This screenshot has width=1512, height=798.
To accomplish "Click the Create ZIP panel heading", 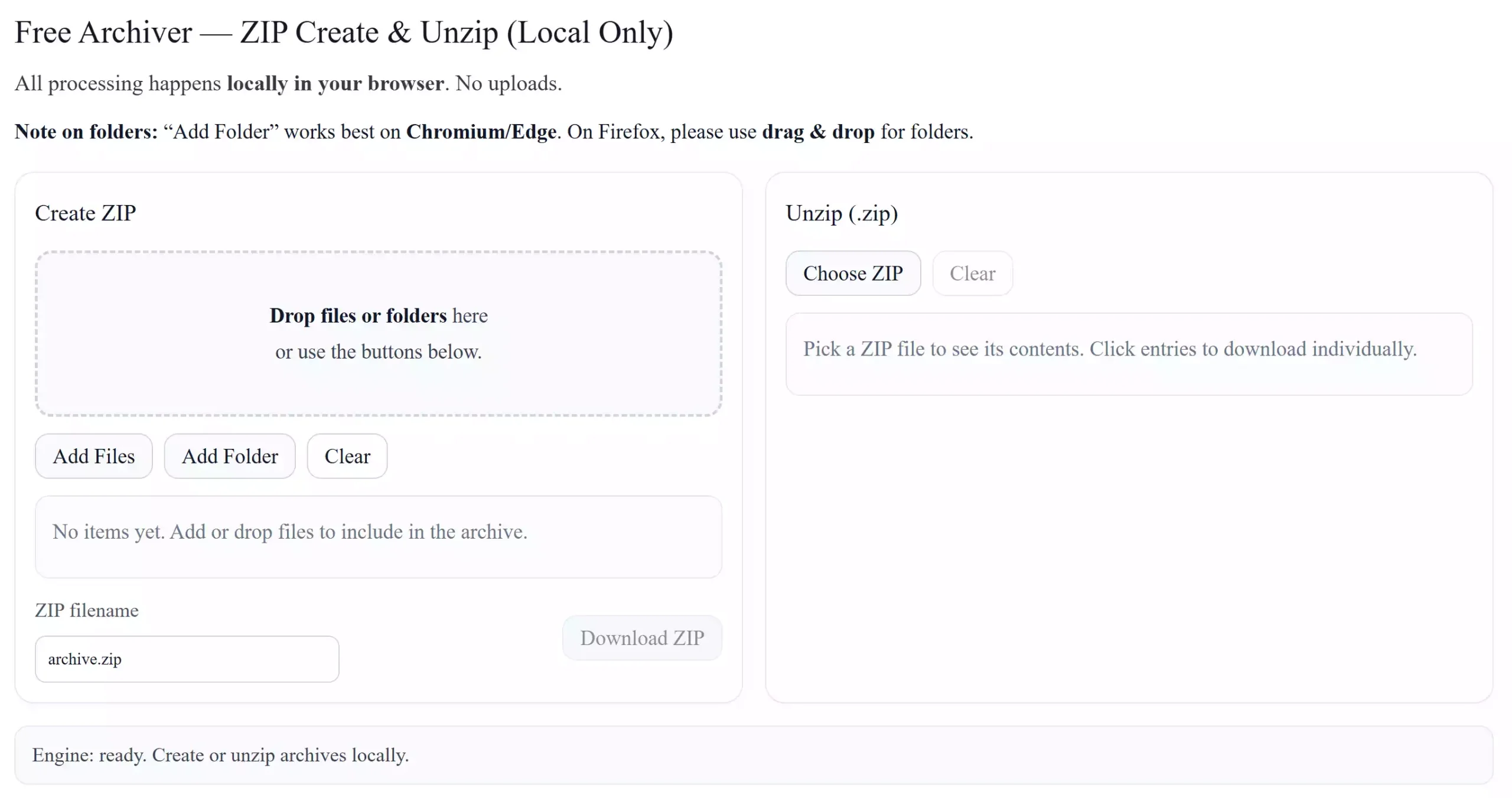I will pyautogui.click(x=86, y=213).
